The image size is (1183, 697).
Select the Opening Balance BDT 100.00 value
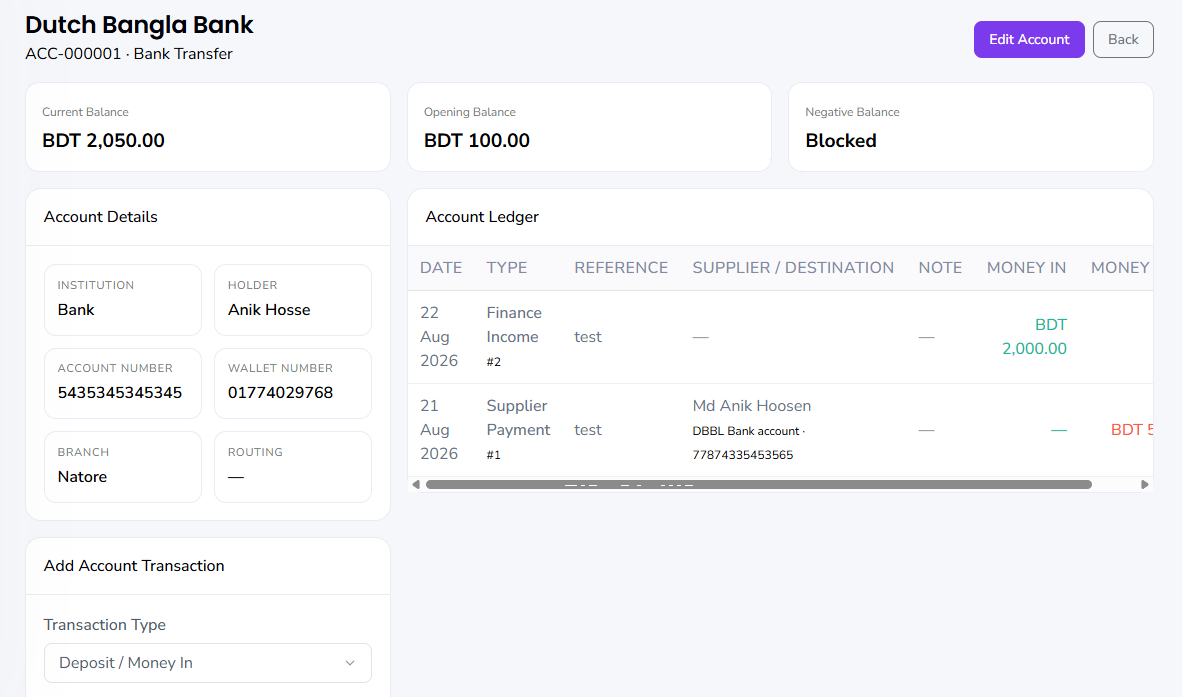[x=477, y=140]
